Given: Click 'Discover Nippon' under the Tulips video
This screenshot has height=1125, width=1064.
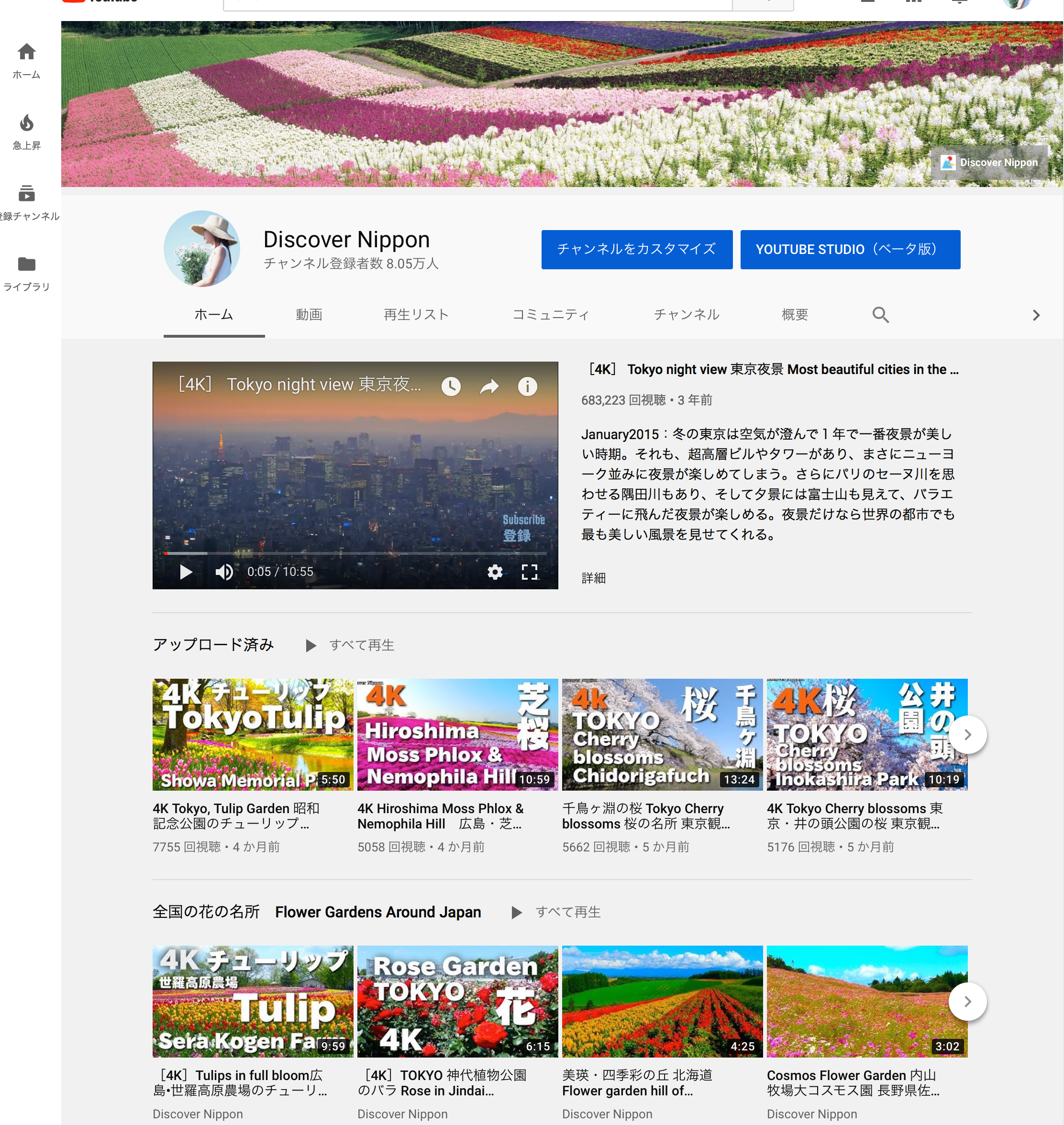Looking at the screenshot, I should pos(198,1114).
